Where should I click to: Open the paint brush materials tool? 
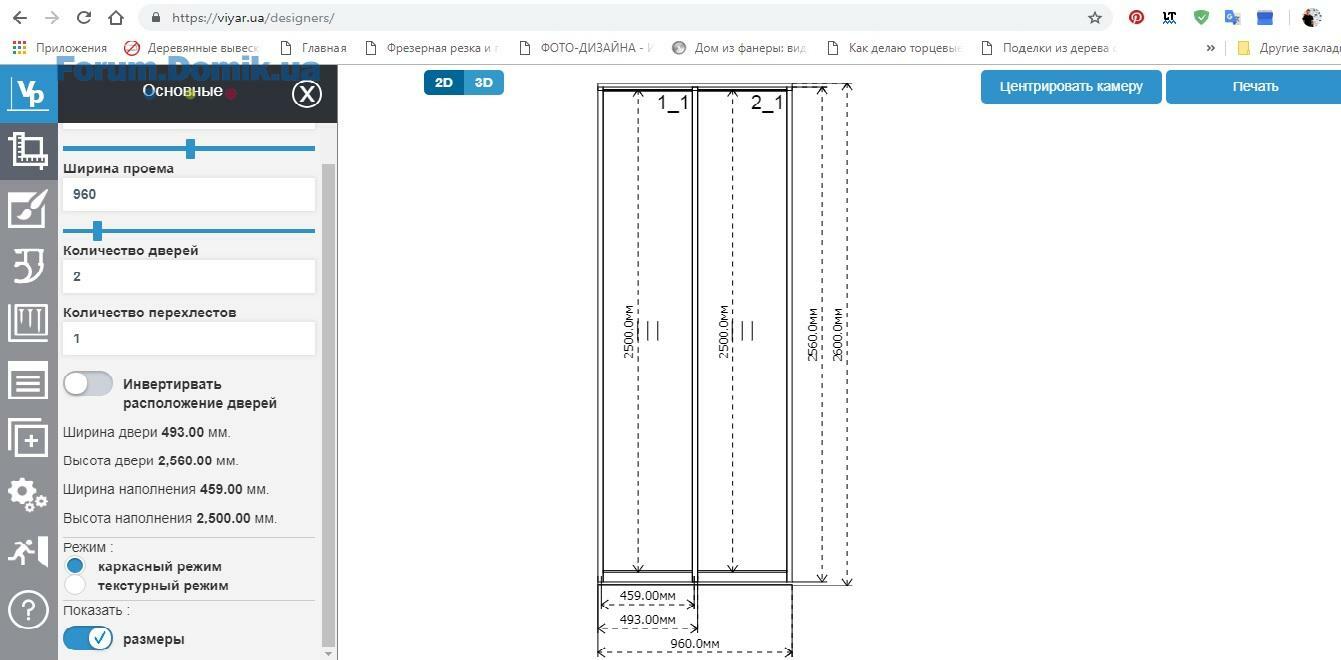pos(28,209)
